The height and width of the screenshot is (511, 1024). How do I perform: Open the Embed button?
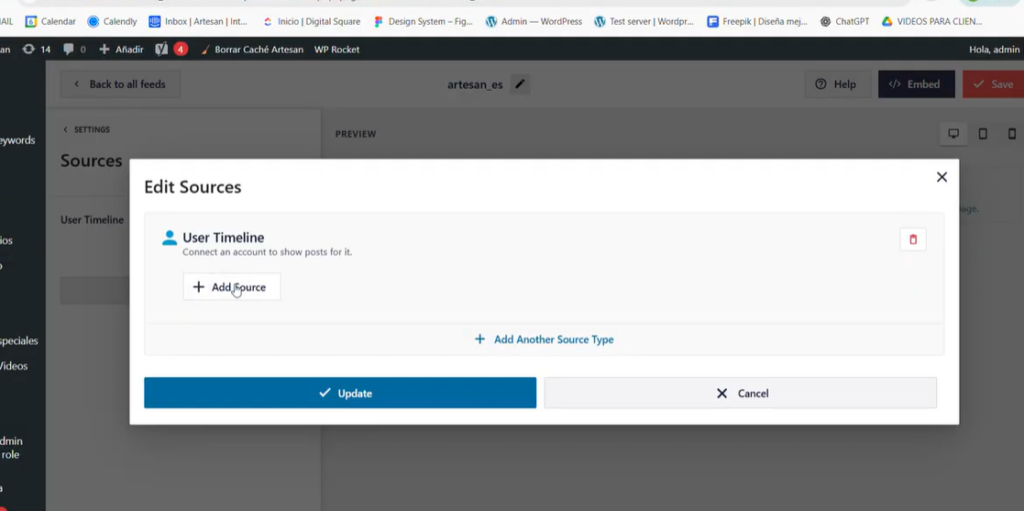pyautogui.click(x=915, y=85)
